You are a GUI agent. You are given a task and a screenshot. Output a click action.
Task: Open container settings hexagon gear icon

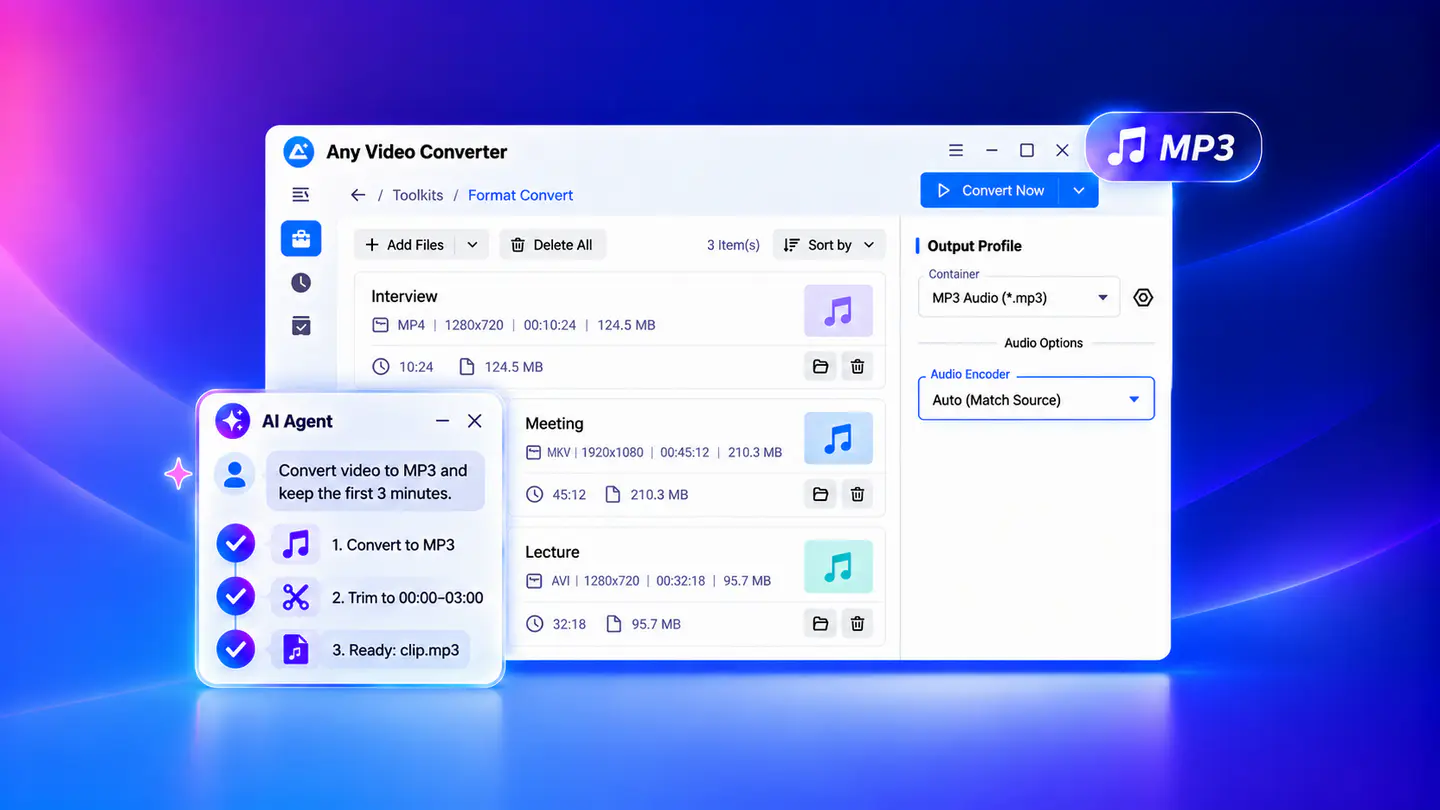point(1143,298)
